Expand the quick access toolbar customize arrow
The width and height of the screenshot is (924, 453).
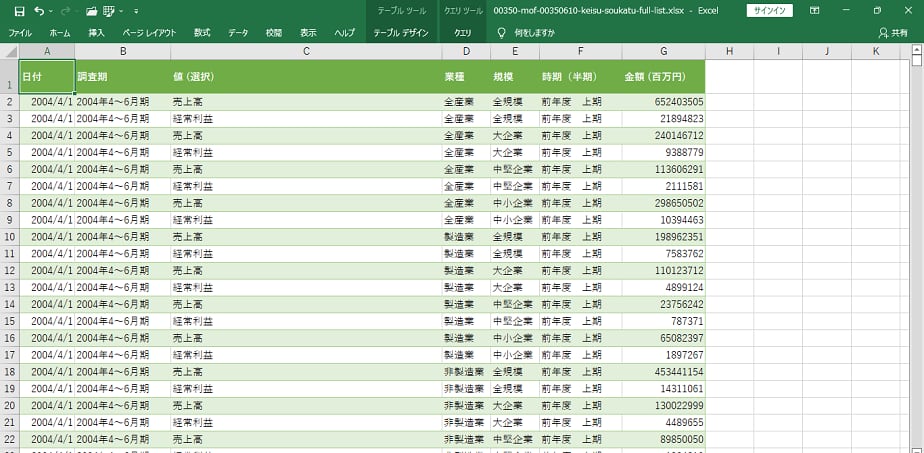[x=136, y=10]
